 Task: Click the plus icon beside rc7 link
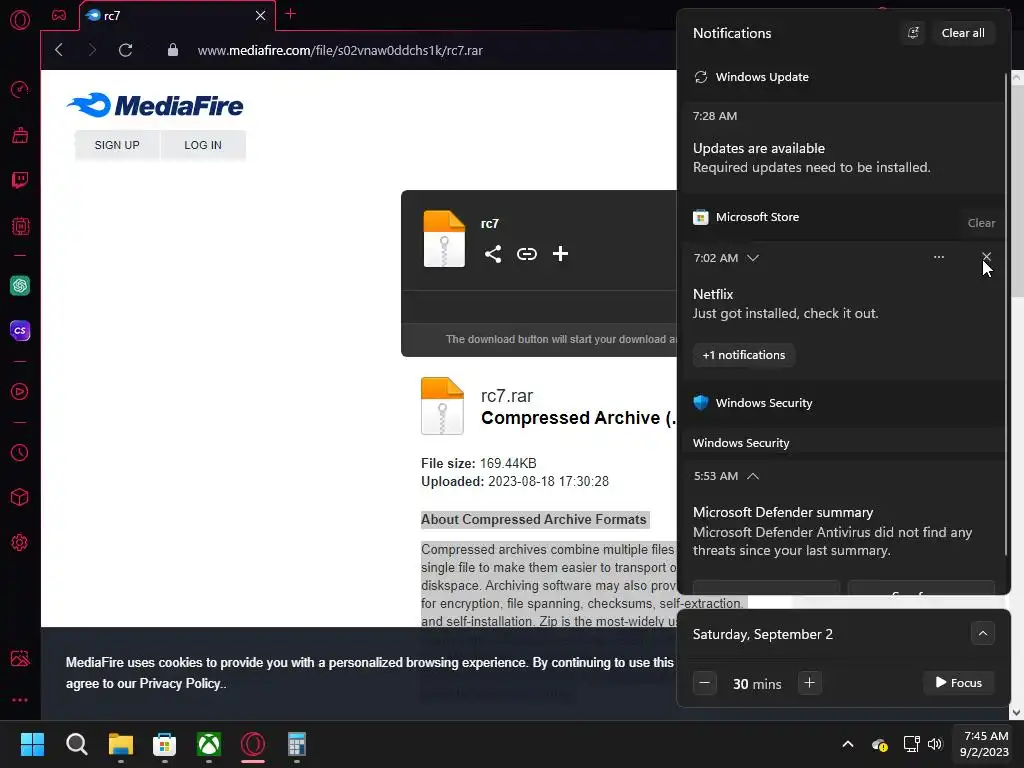point(560,254)
